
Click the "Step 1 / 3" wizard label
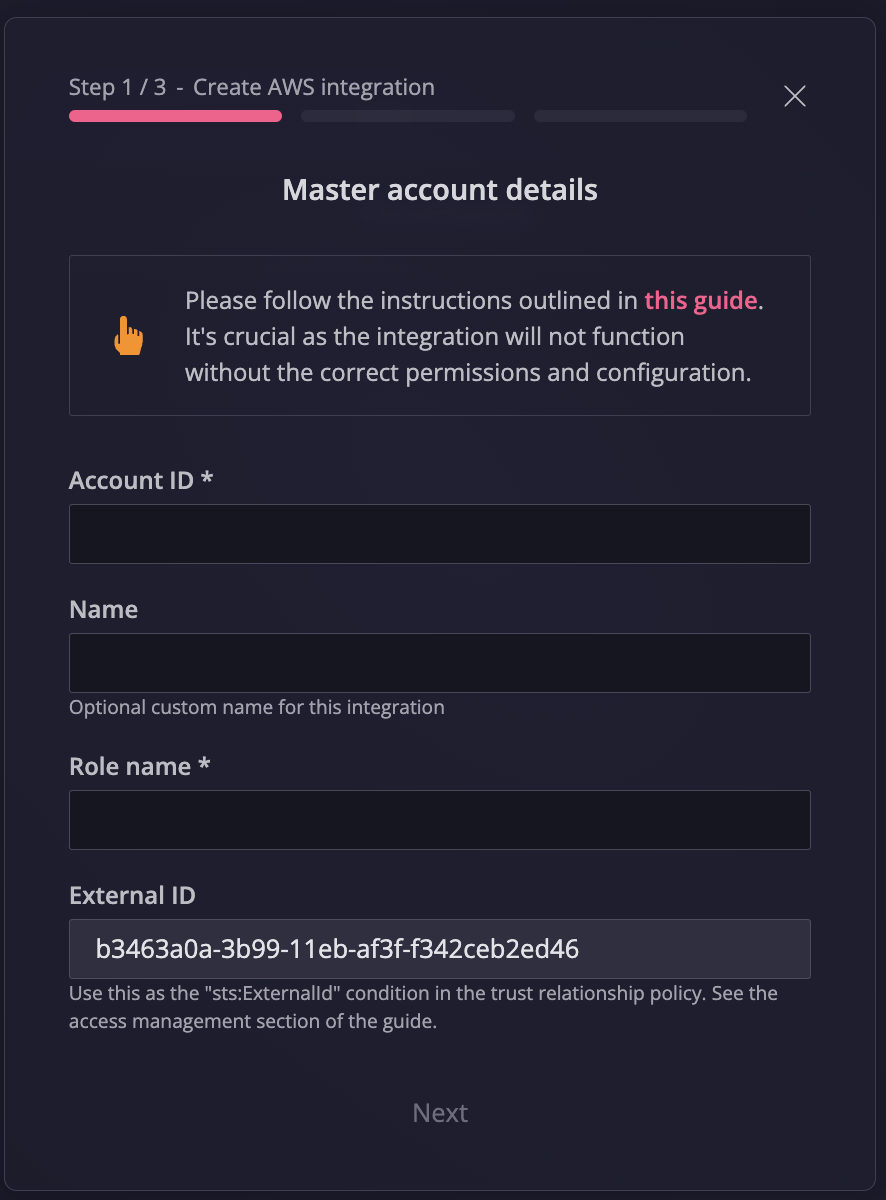tap(117, 87)
